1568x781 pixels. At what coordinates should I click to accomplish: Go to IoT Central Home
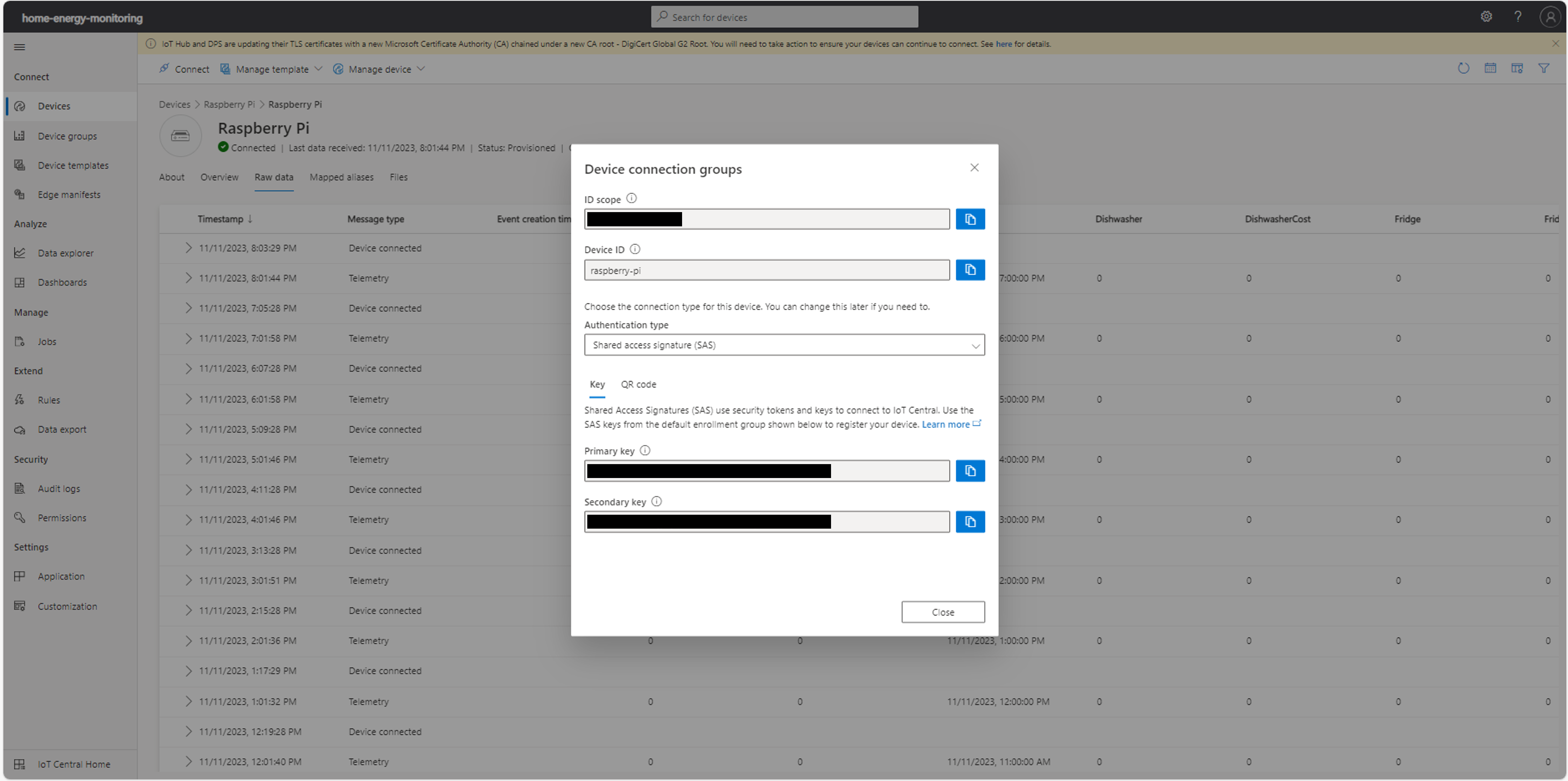click(x=74, y=764)
